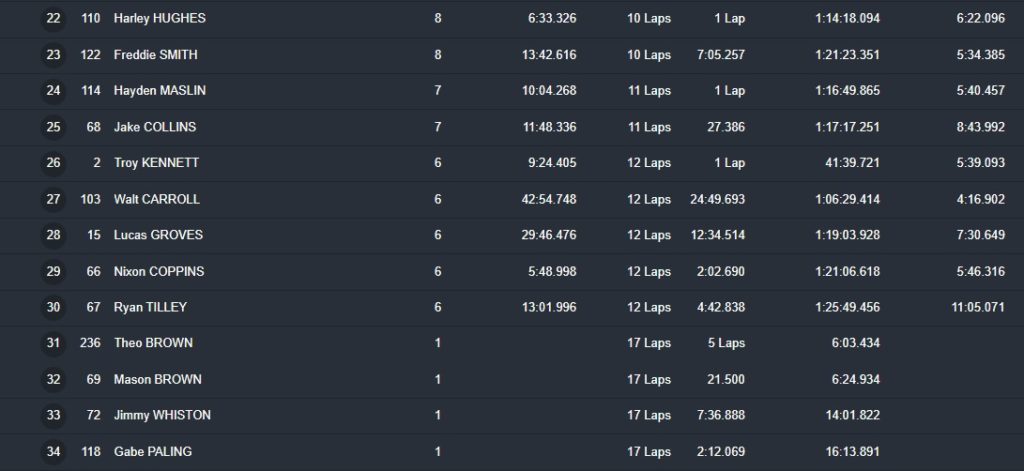This screenshot has height=471, width=1024.
Task: Click rider name Jake COLLINS
Action: coord(155,127)
